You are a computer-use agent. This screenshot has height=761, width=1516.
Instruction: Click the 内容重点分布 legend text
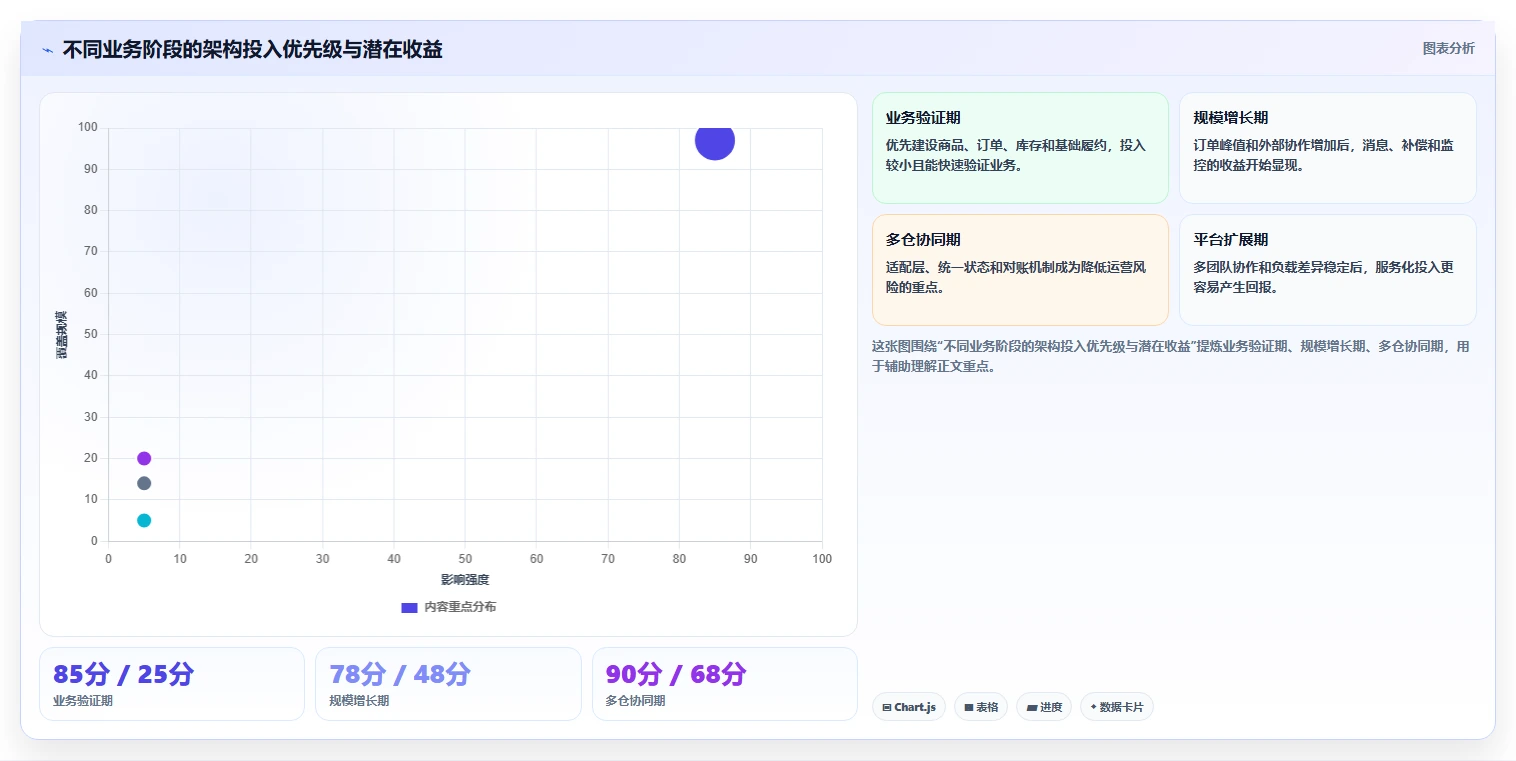pos(460,607)
